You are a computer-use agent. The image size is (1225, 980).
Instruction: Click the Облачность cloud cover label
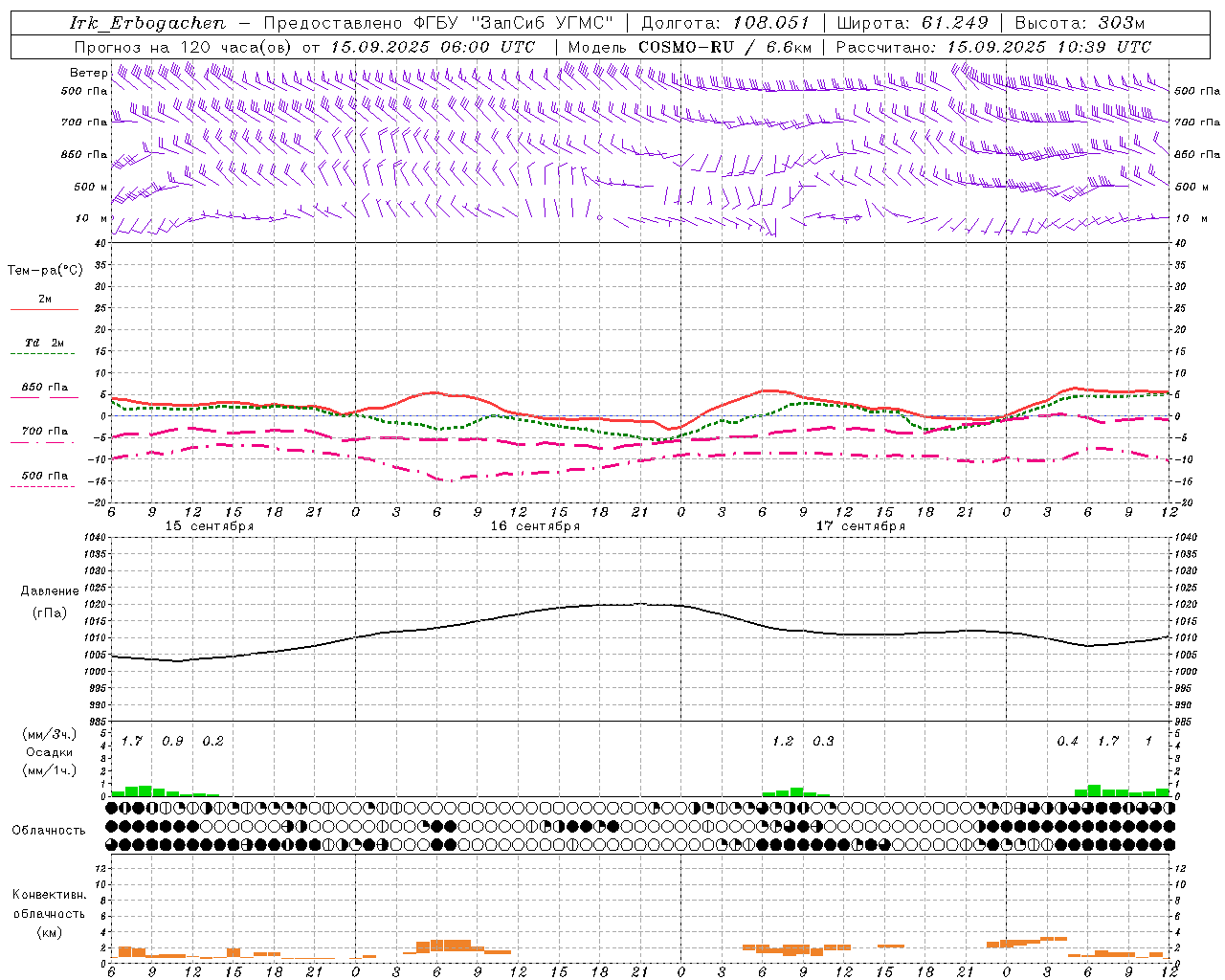coord(49,831)
